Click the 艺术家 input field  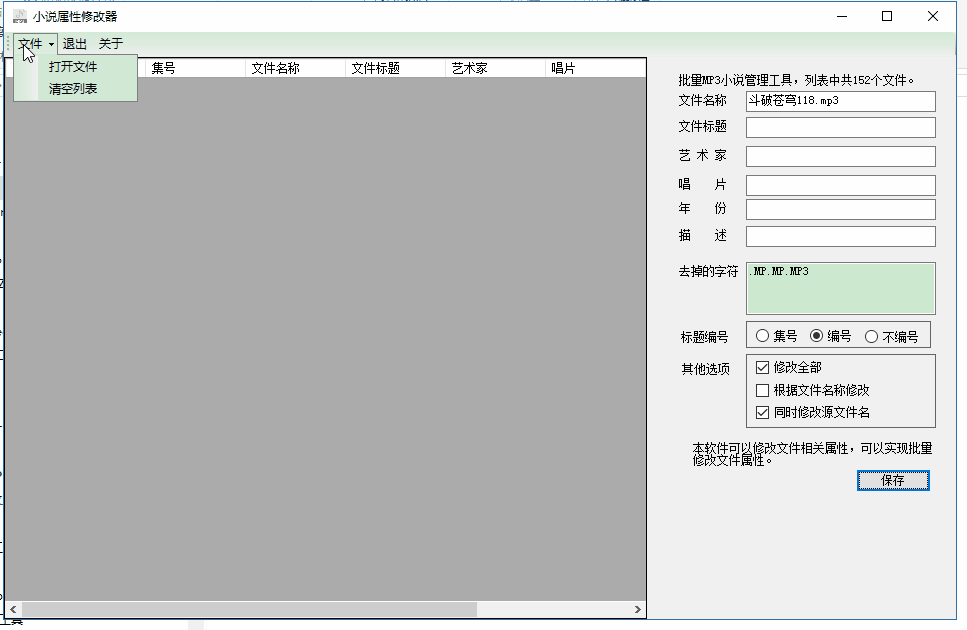(x=840, y=157)
